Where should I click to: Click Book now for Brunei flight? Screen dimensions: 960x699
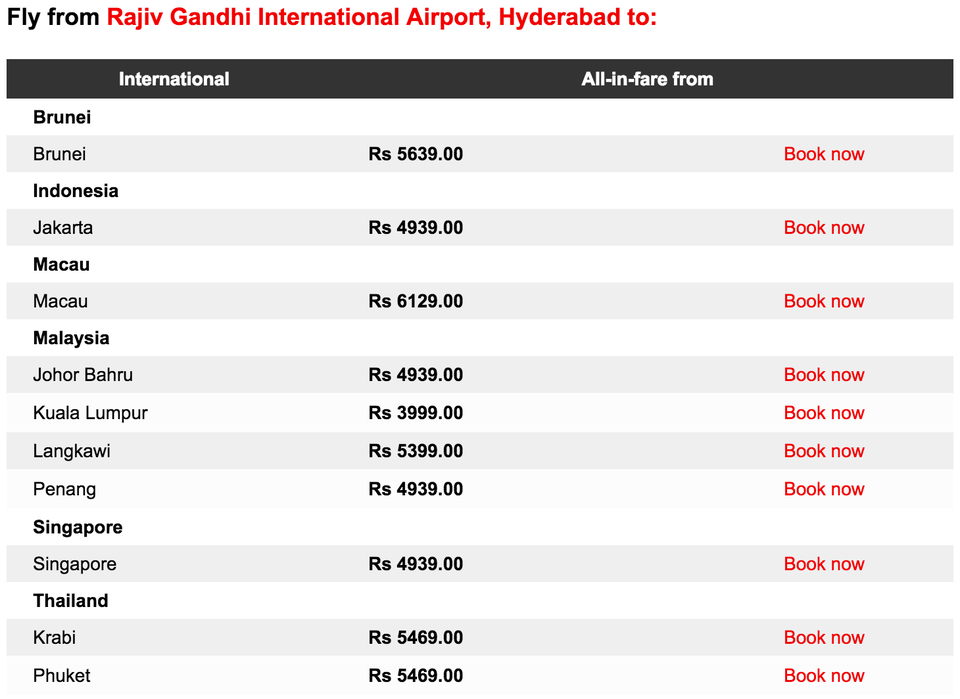click(823, 154)
